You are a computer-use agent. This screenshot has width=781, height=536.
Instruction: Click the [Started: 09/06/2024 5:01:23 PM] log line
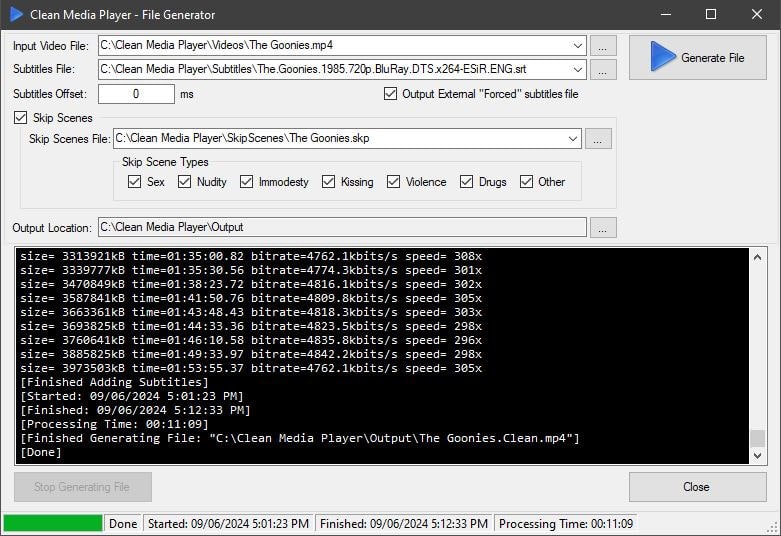(x=131, y=396)
